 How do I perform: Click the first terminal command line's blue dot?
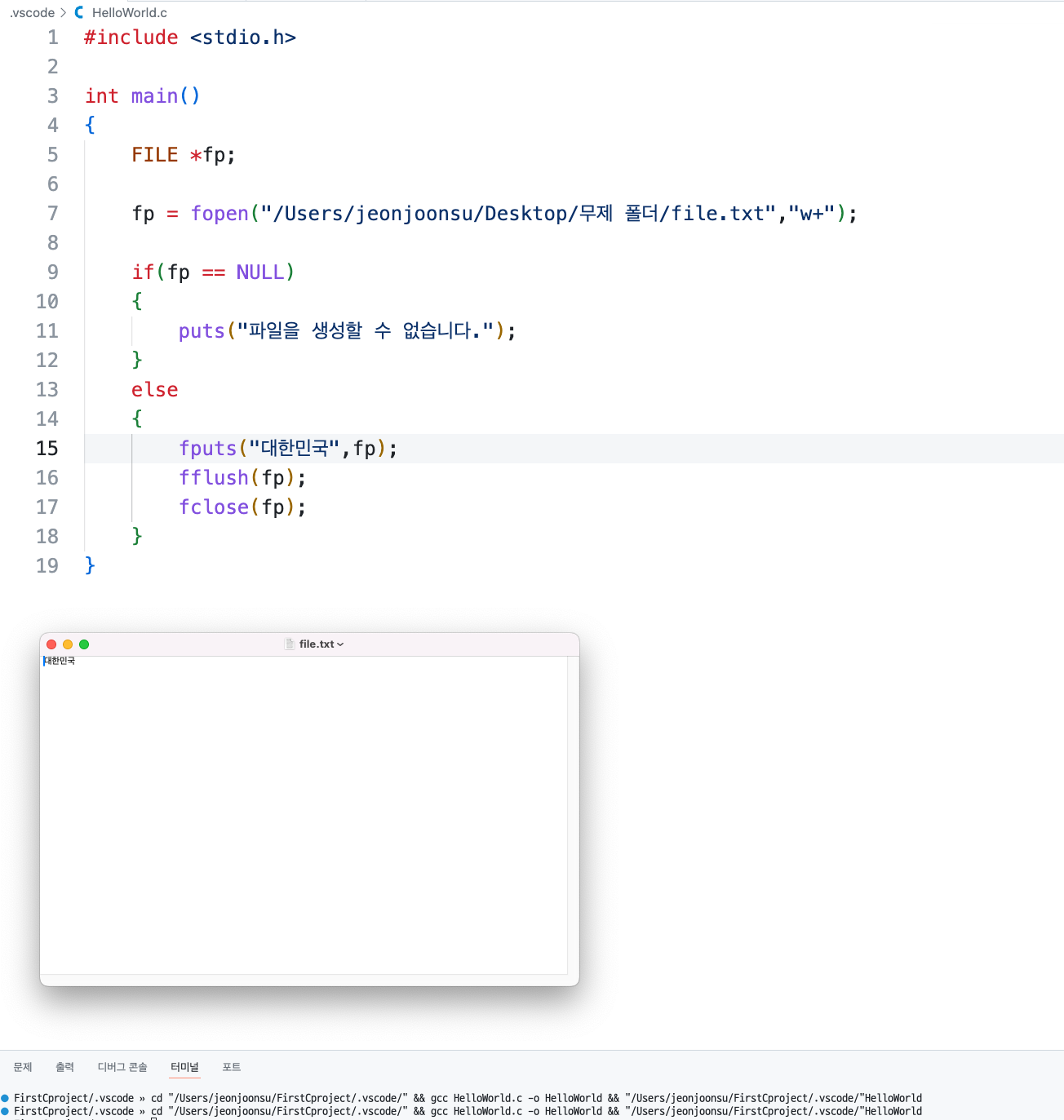(5, 1098)
